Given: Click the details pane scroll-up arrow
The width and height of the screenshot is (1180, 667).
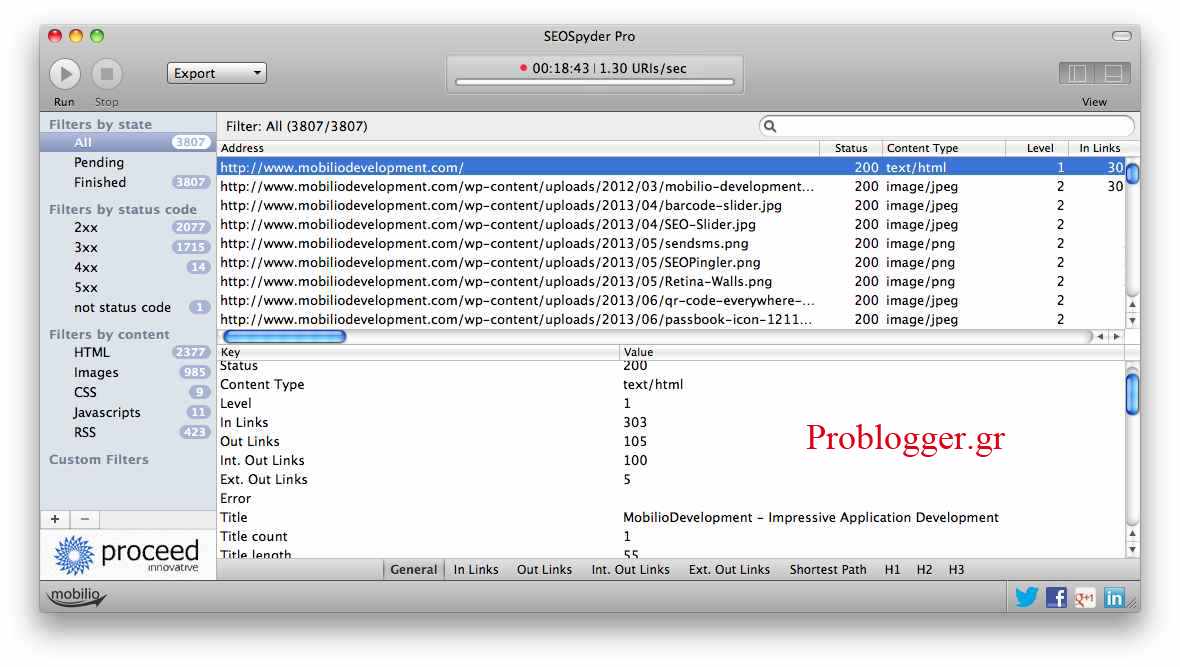Looking at the screenshot, I should pos(1132,534).
